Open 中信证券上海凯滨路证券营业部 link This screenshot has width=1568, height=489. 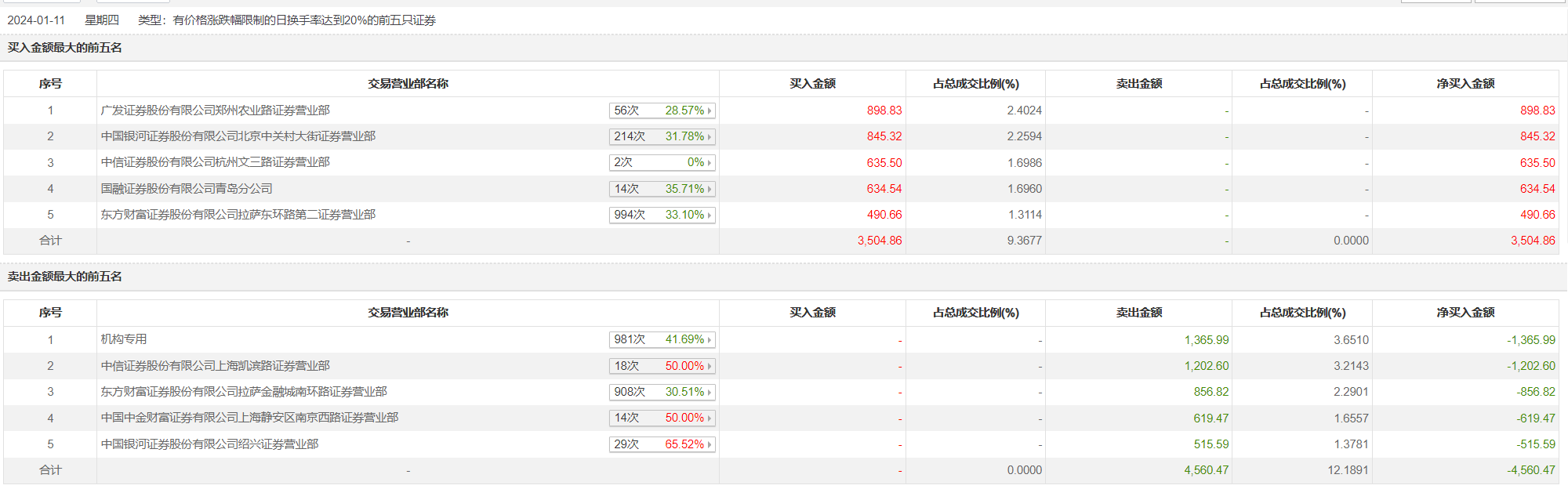(x=216, y=366)
